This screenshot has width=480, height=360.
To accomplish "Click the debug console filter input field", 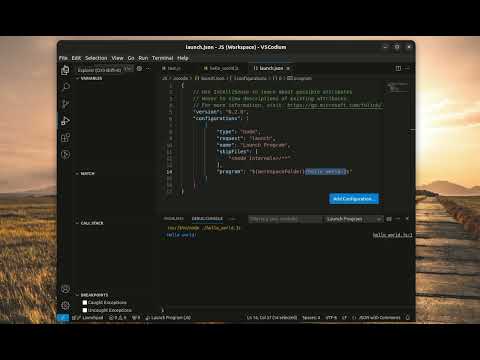I will pyautogui.click(x=285, y=219).
